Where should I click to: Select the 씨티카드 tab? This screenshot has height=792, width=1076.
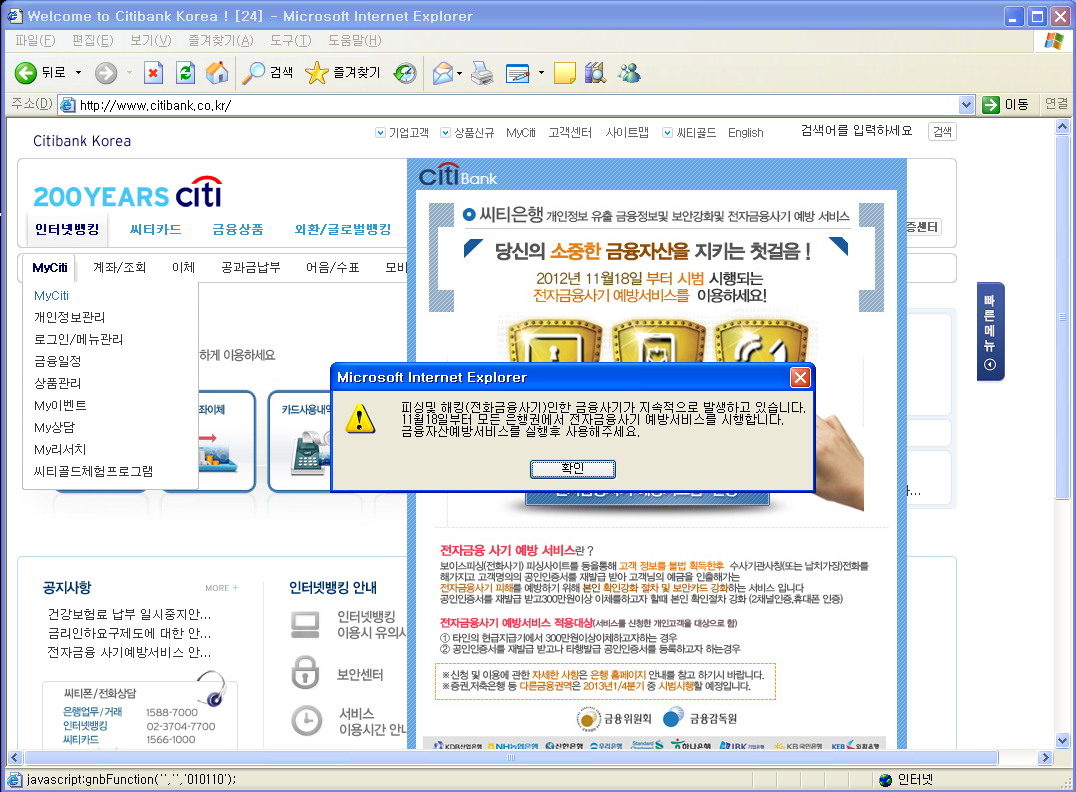tap(156, 229)
